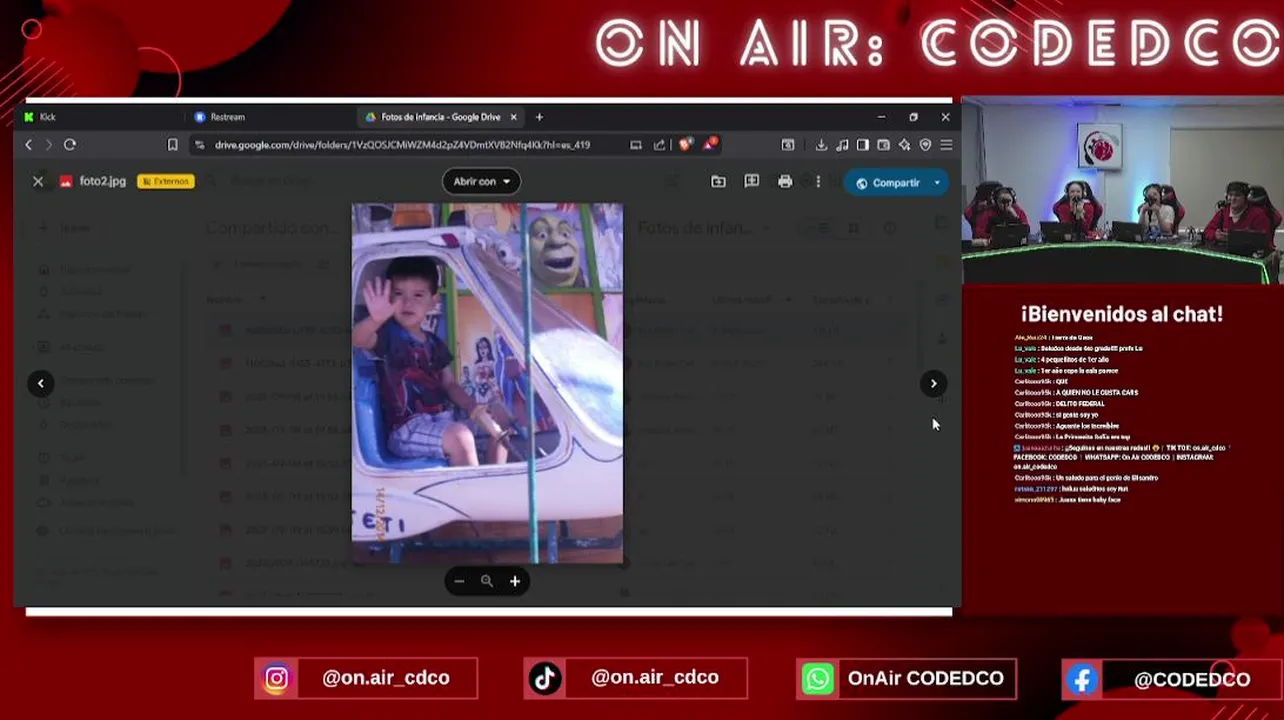The image size is (1284, 720).
Task: Click the foto2.jpg image file icon
Action: click(x=66, y=182)
